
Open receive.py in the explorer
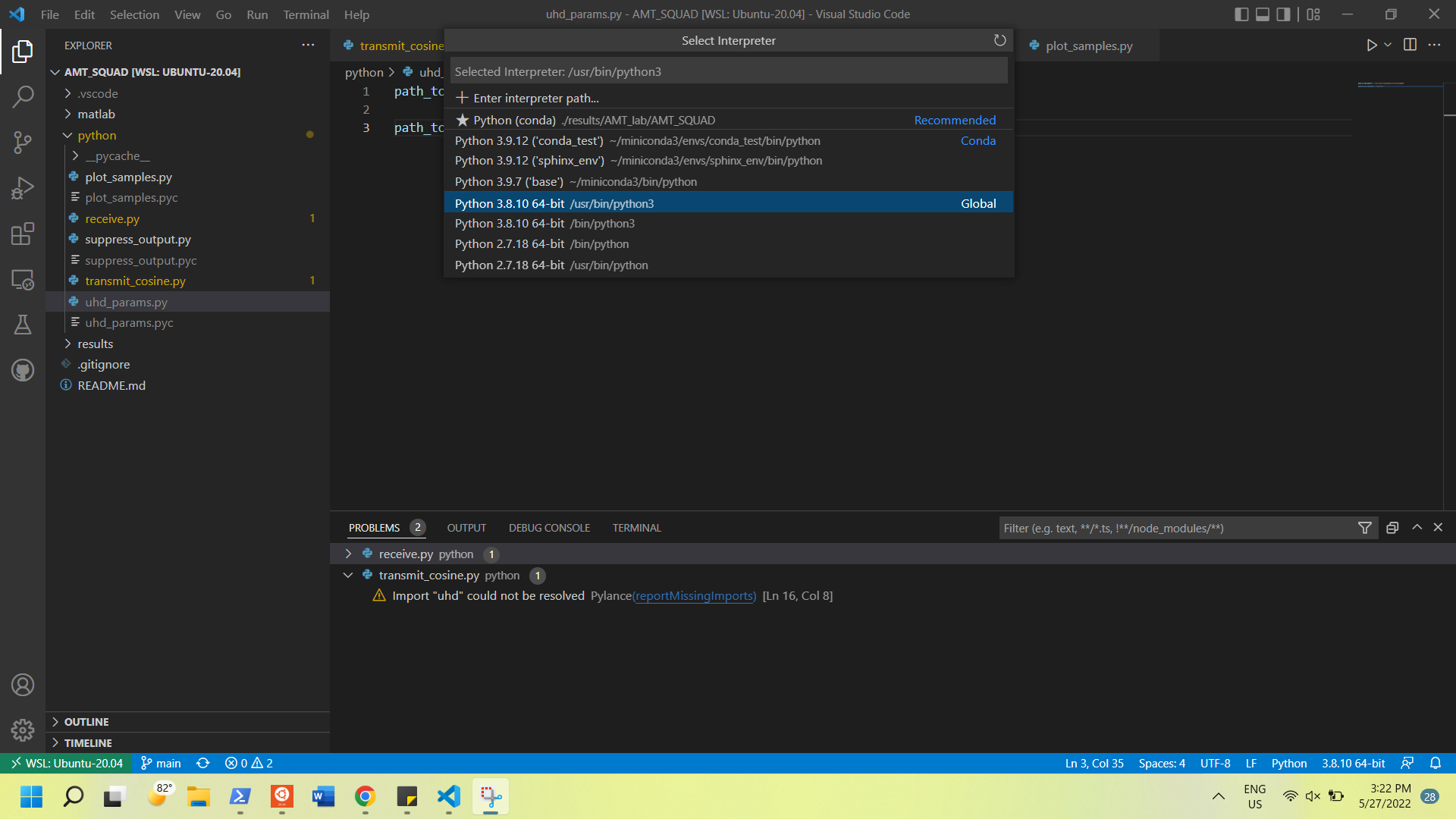[x=112, y=218]
